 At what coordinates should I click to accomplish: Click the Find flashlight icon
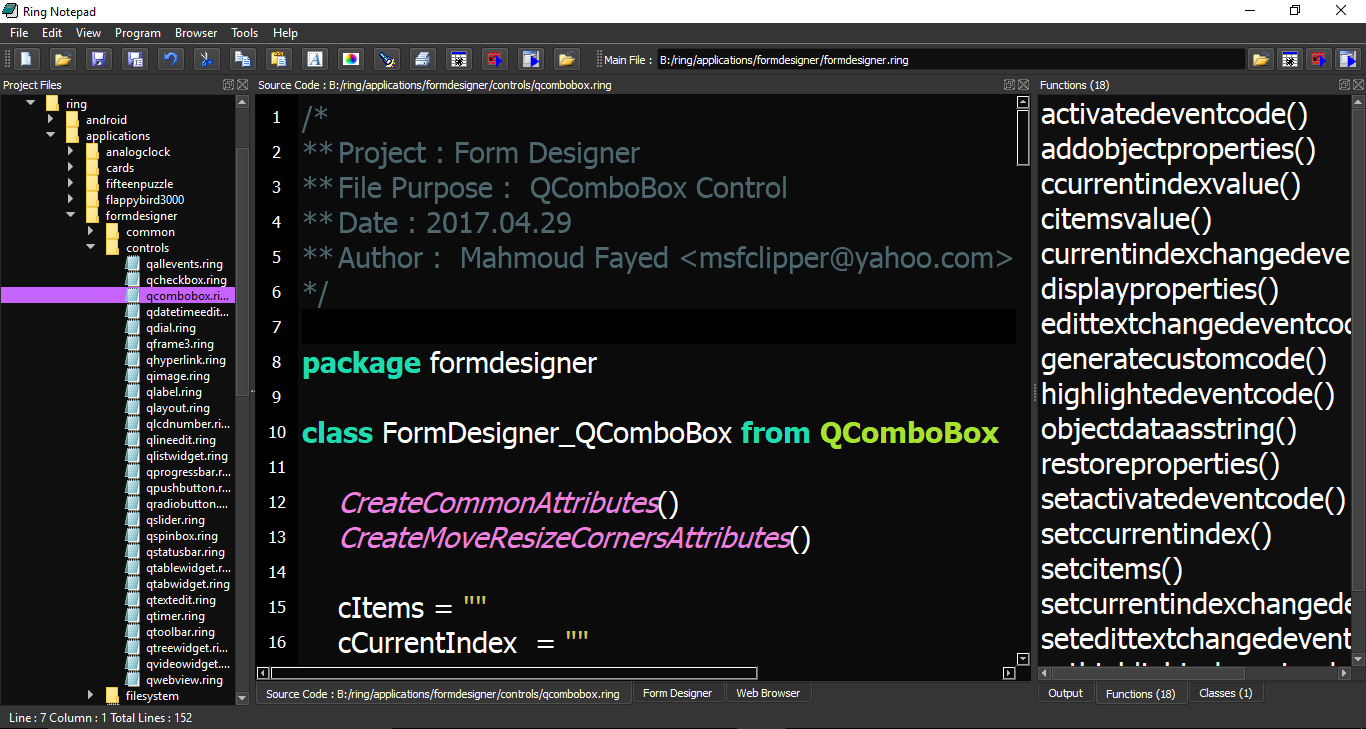click(387, 59)
